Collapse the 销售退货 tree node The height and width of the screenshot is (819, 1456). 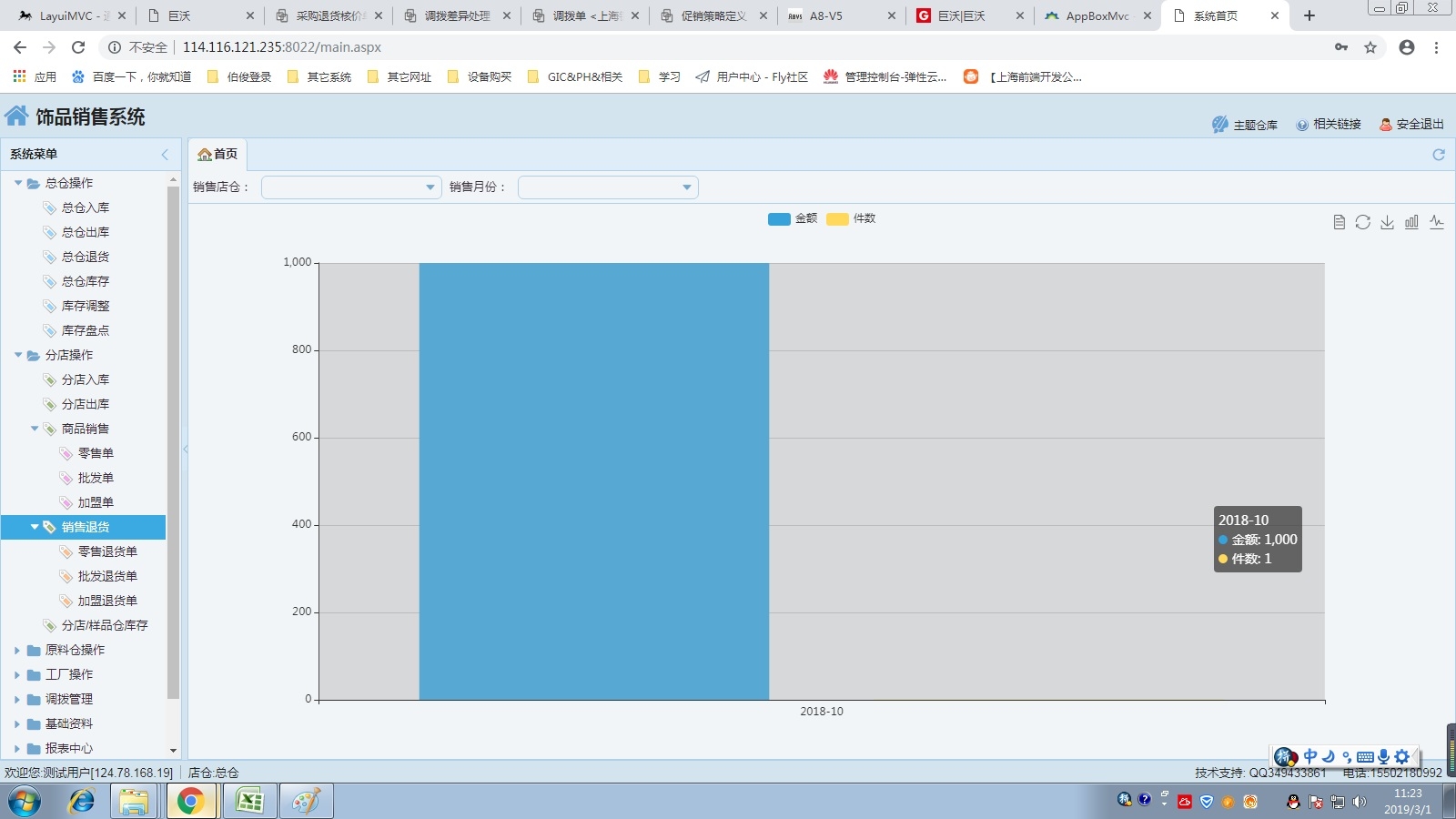click(35, 527)
